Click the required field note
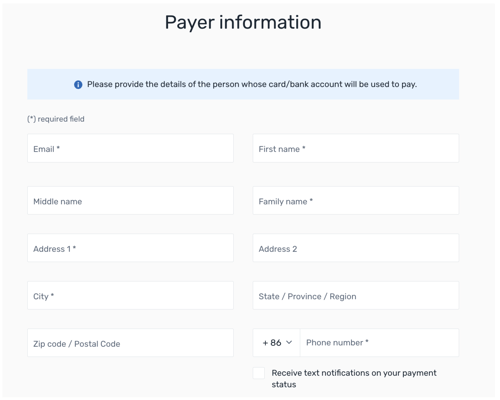 point(56,119)
